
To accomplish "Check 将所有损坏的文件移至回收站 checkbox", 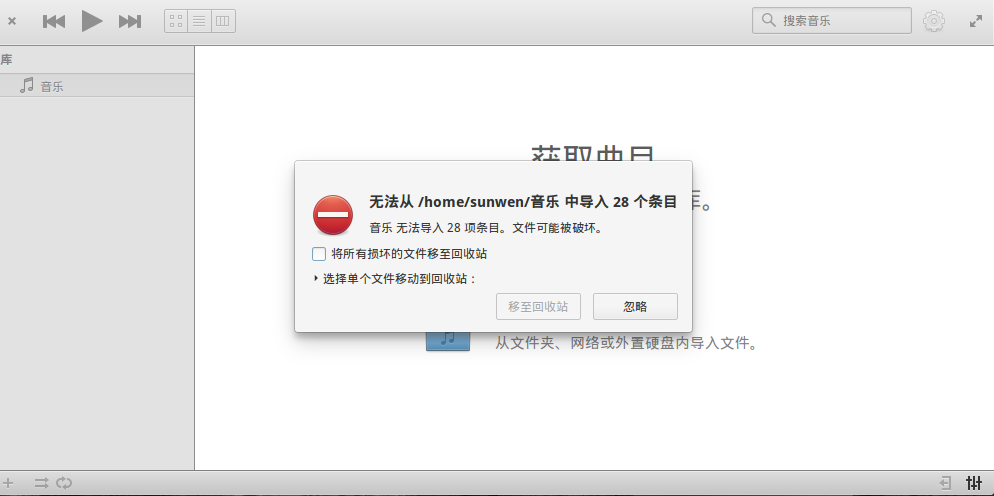I will point(319,254).
